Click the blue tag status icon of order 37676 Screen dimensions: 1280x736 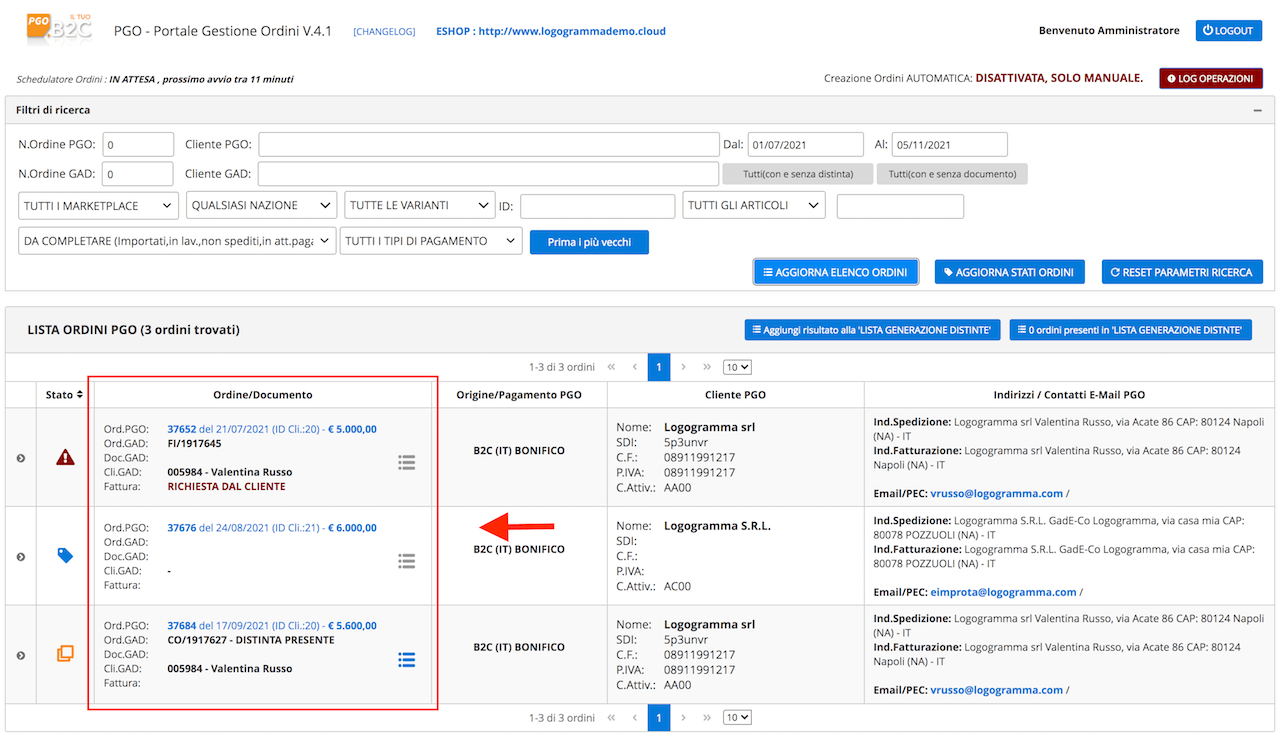pyautogui.click(x=65, y=555)
